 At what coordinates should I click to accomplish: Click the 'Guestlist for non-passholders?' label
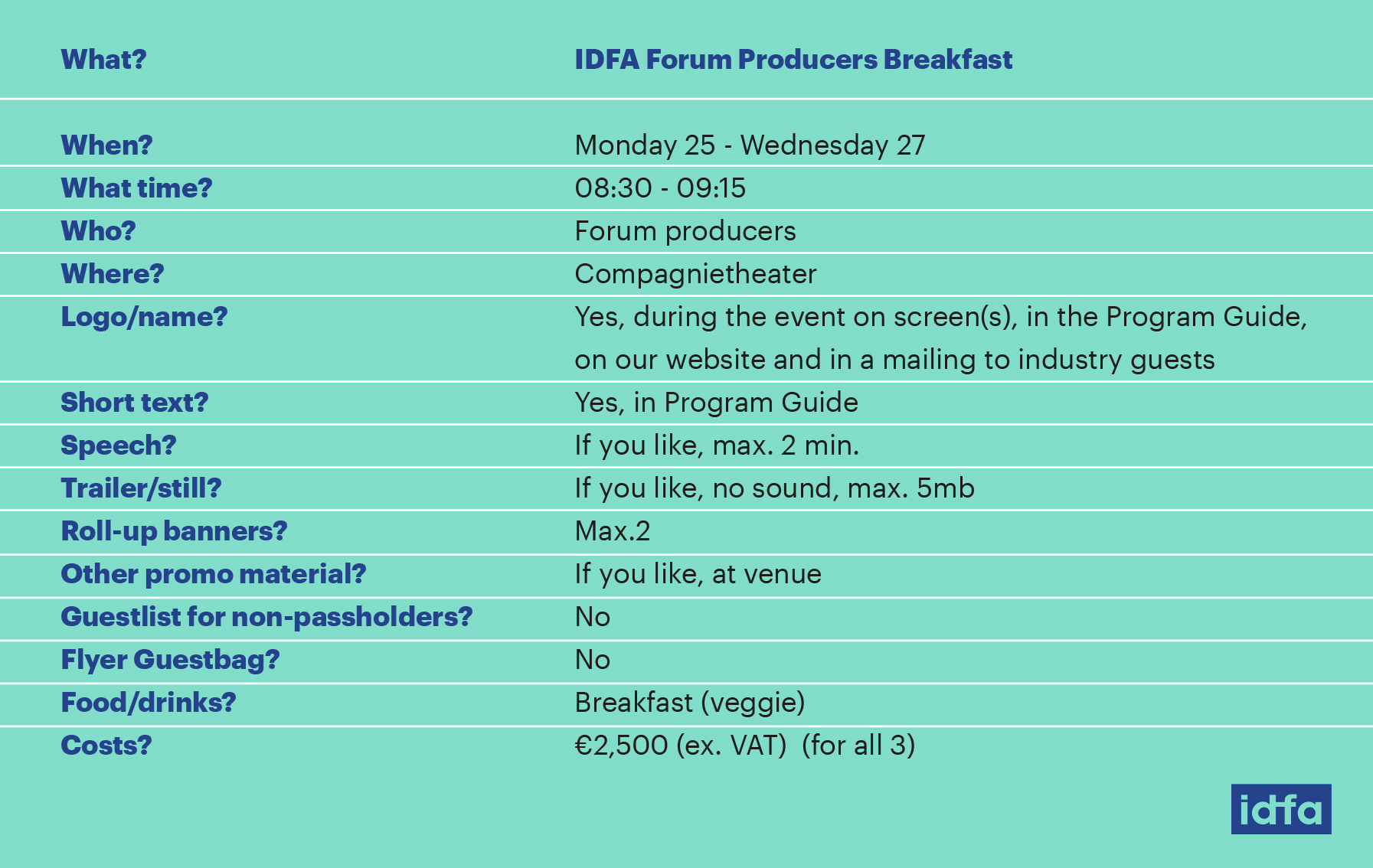click(x=266, y=617)
